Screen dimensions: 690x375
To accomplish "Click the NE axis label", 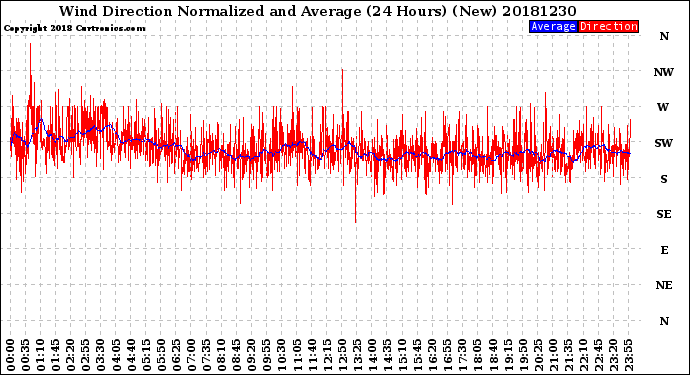I will coord(664,286).
